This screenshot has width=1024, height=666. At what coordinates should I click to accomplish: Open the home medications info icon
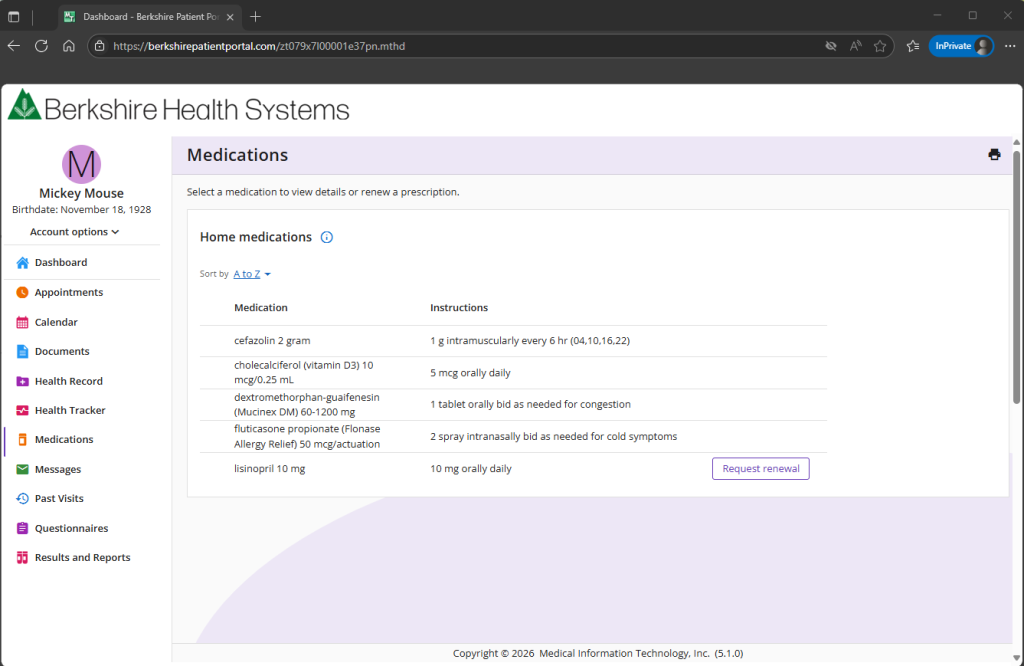(x=326, y=238)
